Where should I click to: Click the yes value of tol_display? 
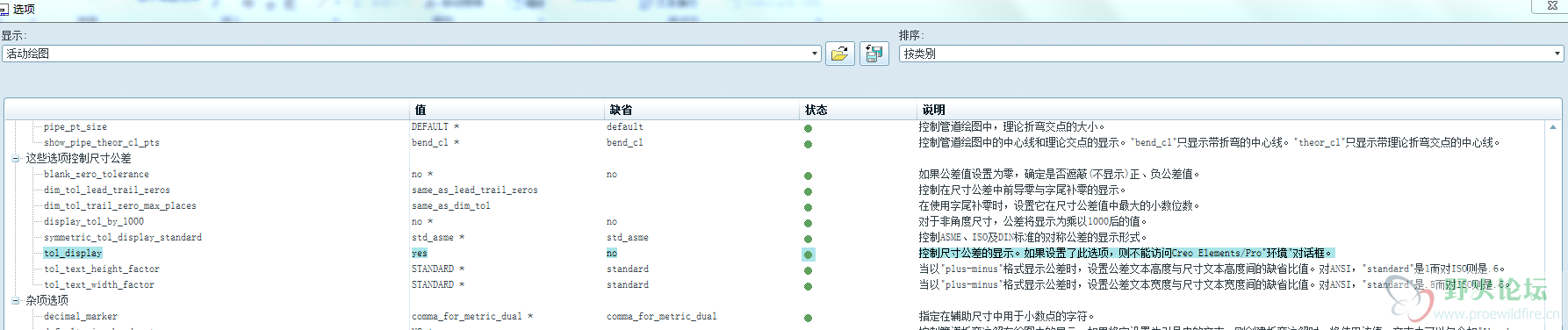420,254
